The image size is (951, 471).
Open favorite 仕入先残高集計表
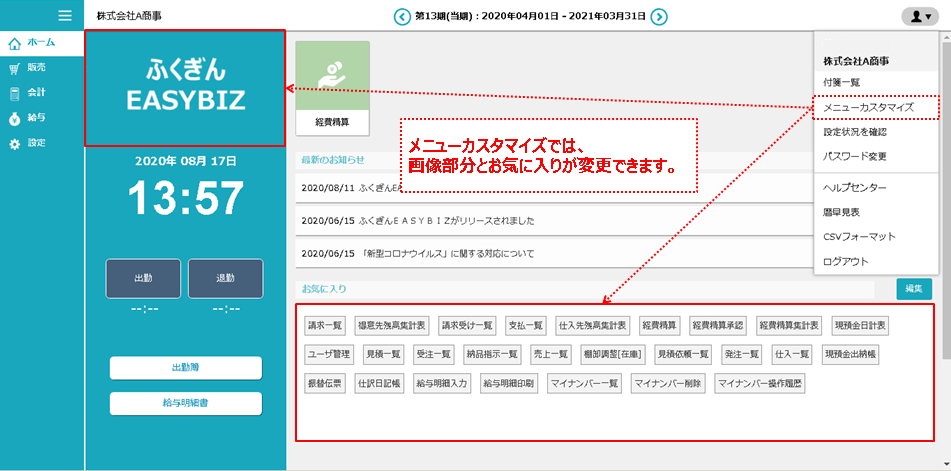(x=594, y=325)
